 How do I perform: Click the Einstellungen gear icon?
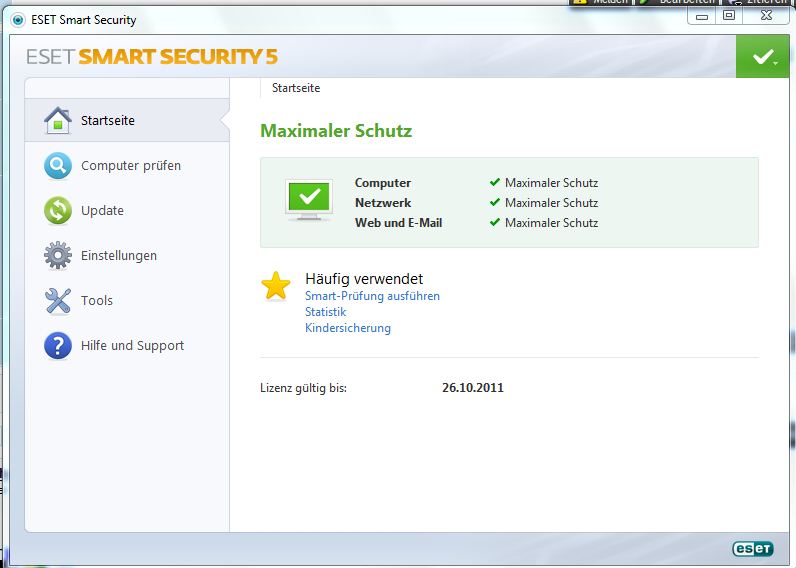click(58, 256)
